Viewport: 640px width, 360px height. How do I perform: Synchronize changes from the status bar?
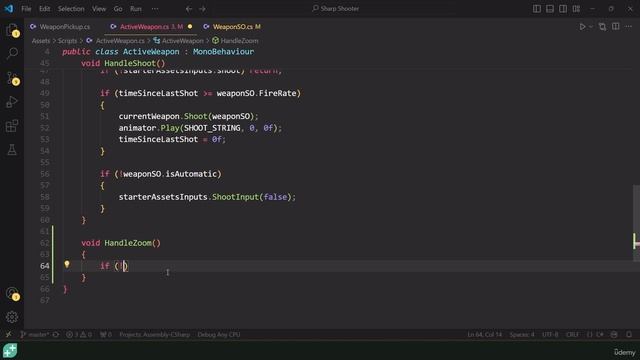pyautogui.click(x=56, y=334)
